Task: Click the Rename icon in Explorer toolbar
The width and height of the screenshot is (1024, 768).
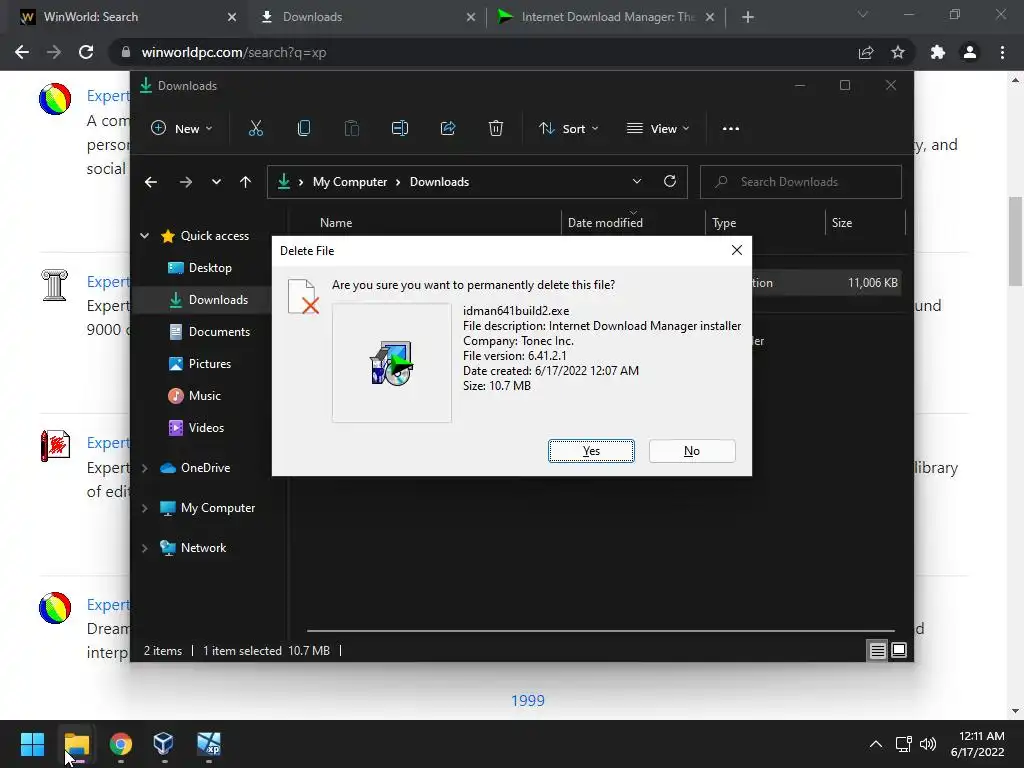Action: (x=400, y=128)
